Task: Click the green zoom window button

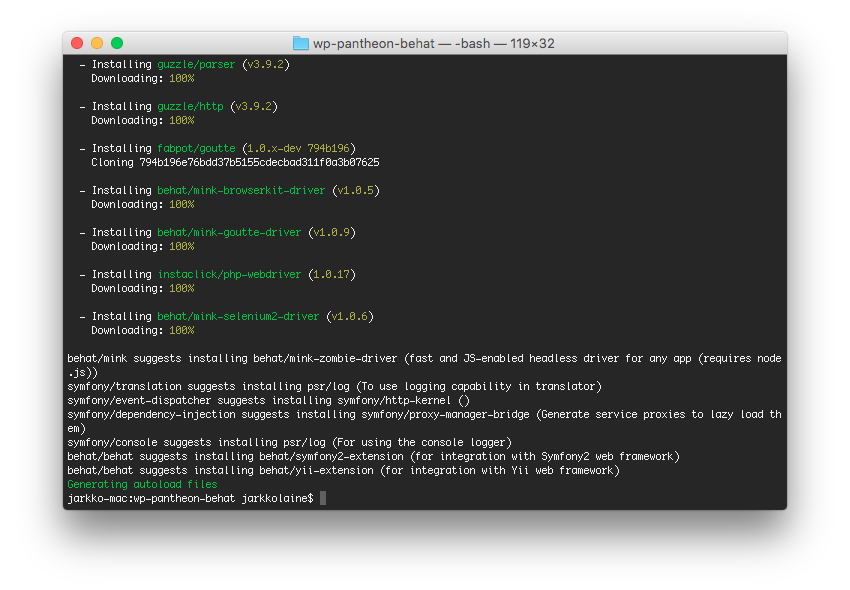Action: pyautogui.click(x=117, y=43)
